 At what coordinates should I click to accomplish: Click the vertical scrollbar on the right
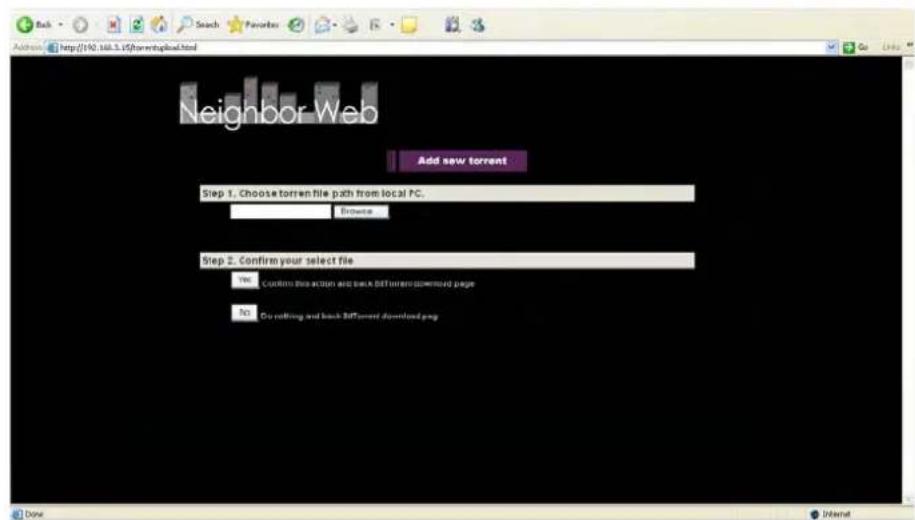[909, 279]
